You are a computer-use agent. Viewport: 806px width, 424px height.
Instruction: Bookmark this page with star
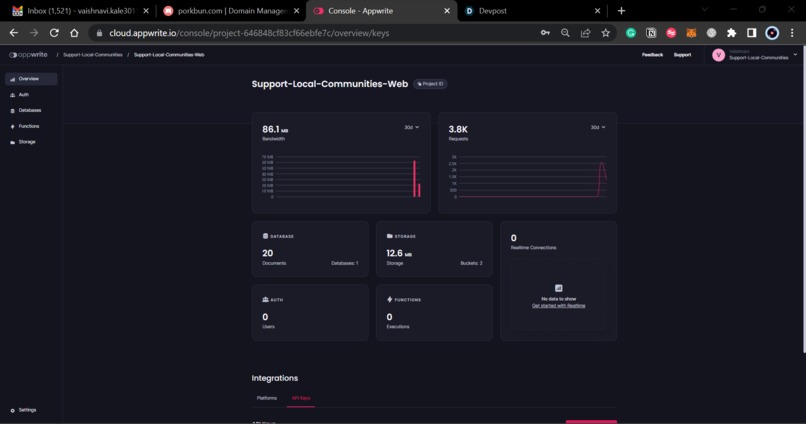pyautogui.click(x=606, y=33)
